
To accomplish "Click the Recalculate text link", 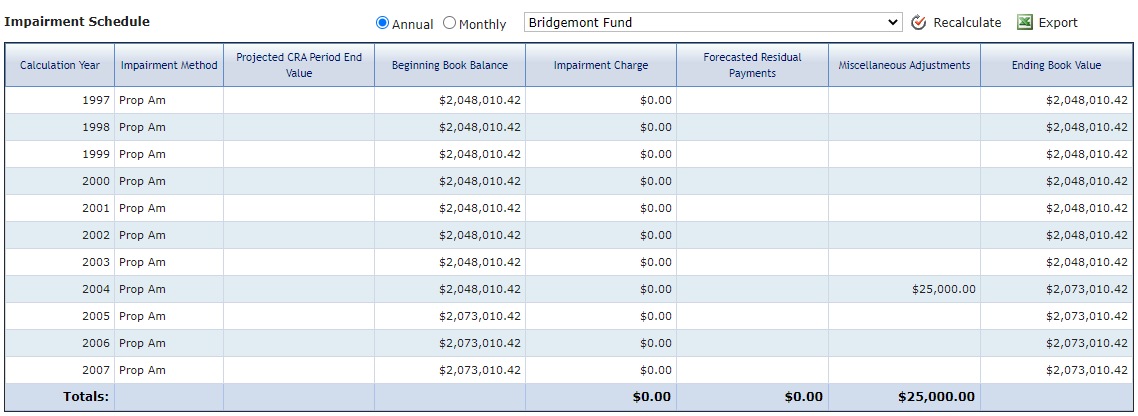I will tap(967, 23).
